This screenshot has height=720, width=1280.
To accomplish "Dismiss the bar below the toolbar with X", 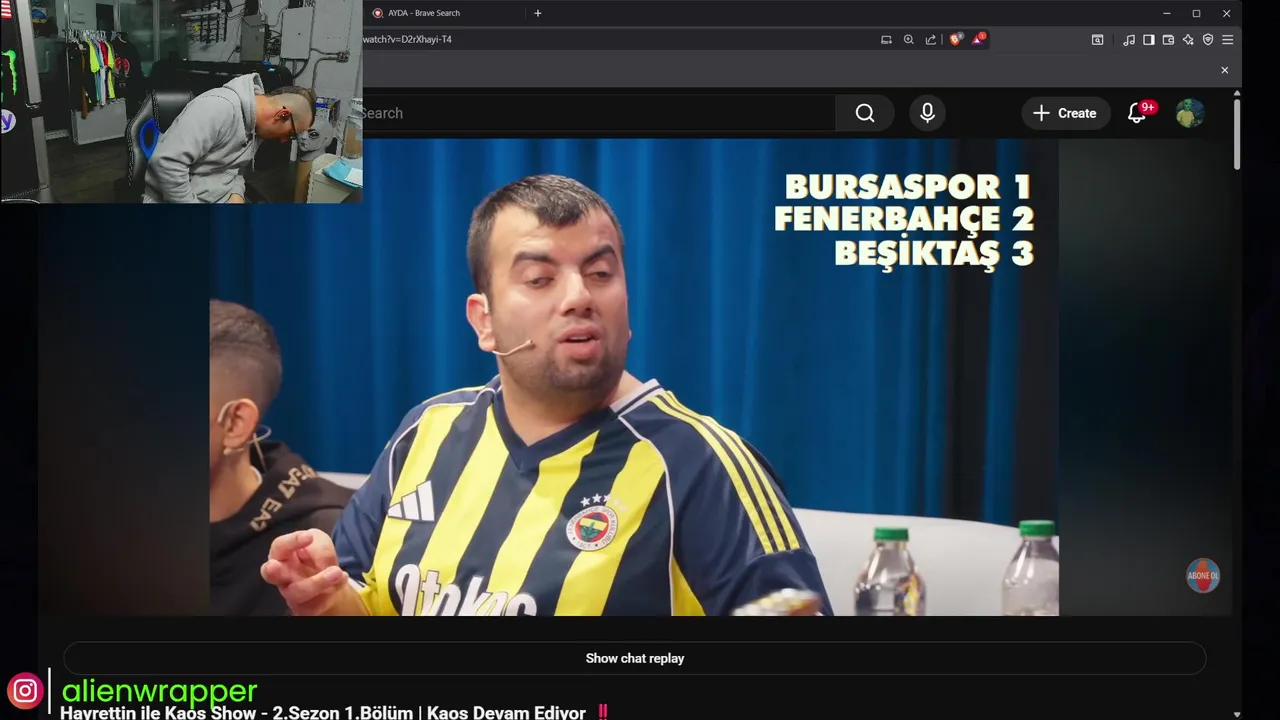I will (x=1224, y=70).
